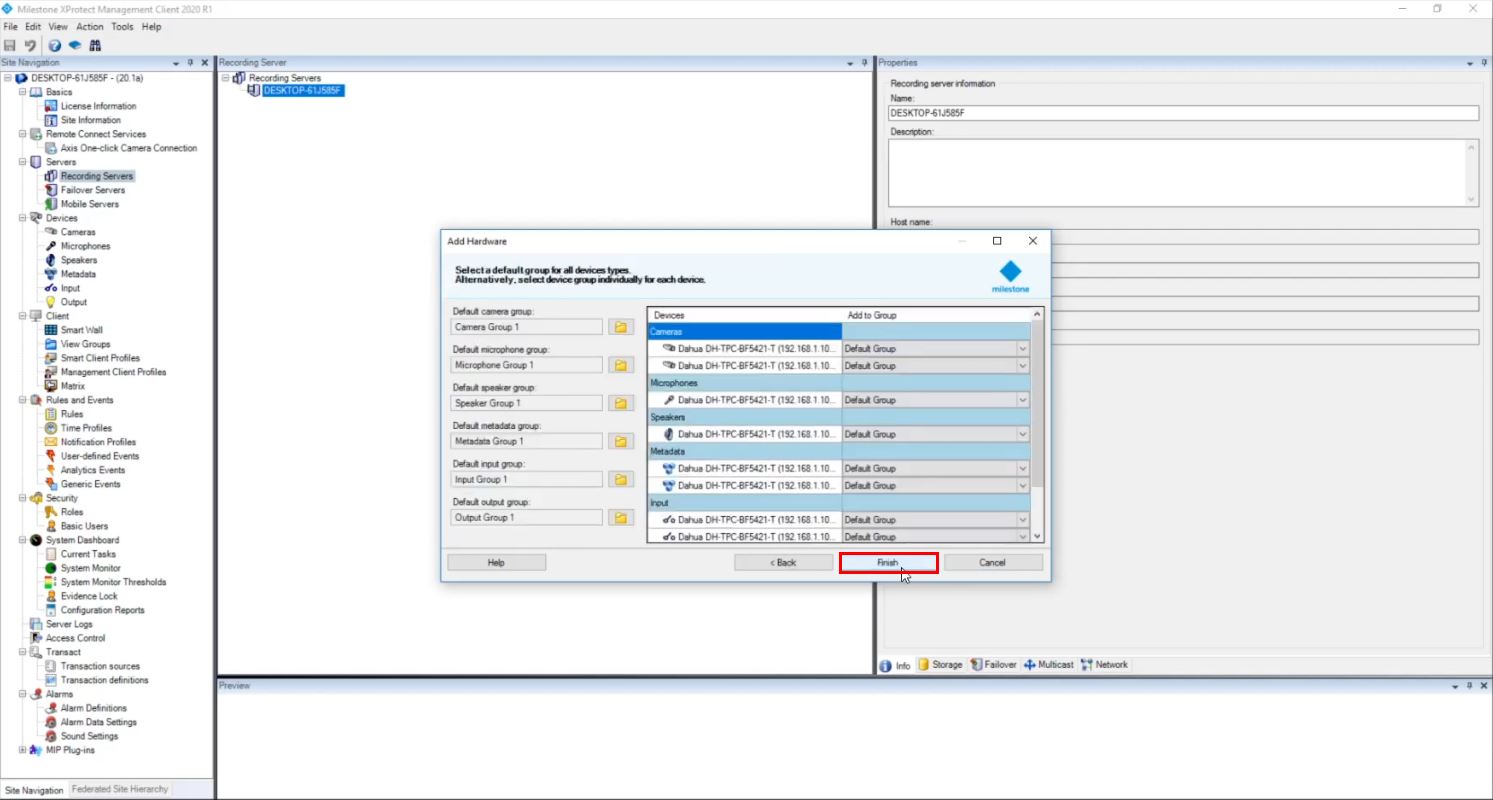The width and height of the screenshot is (1493, 800).
Task: Open the Default Group dropdown for first camera
Action: [x=1022, y=348]
